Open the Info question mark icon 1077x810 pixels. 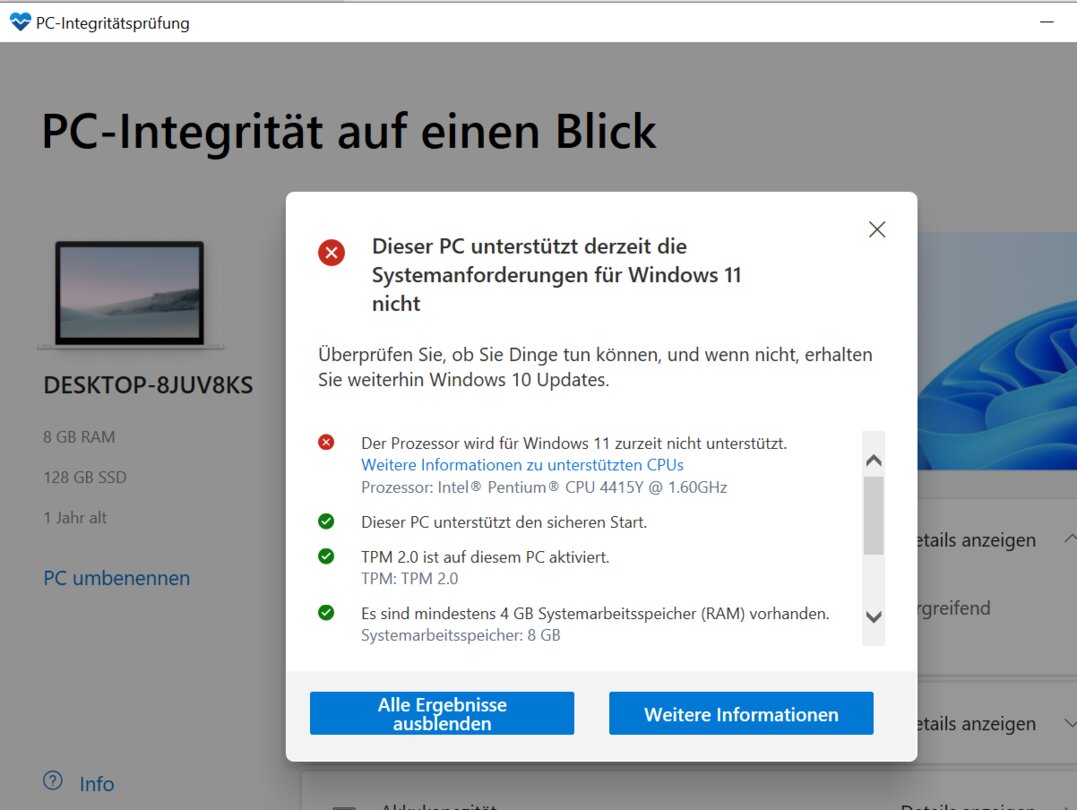point(53,781)
